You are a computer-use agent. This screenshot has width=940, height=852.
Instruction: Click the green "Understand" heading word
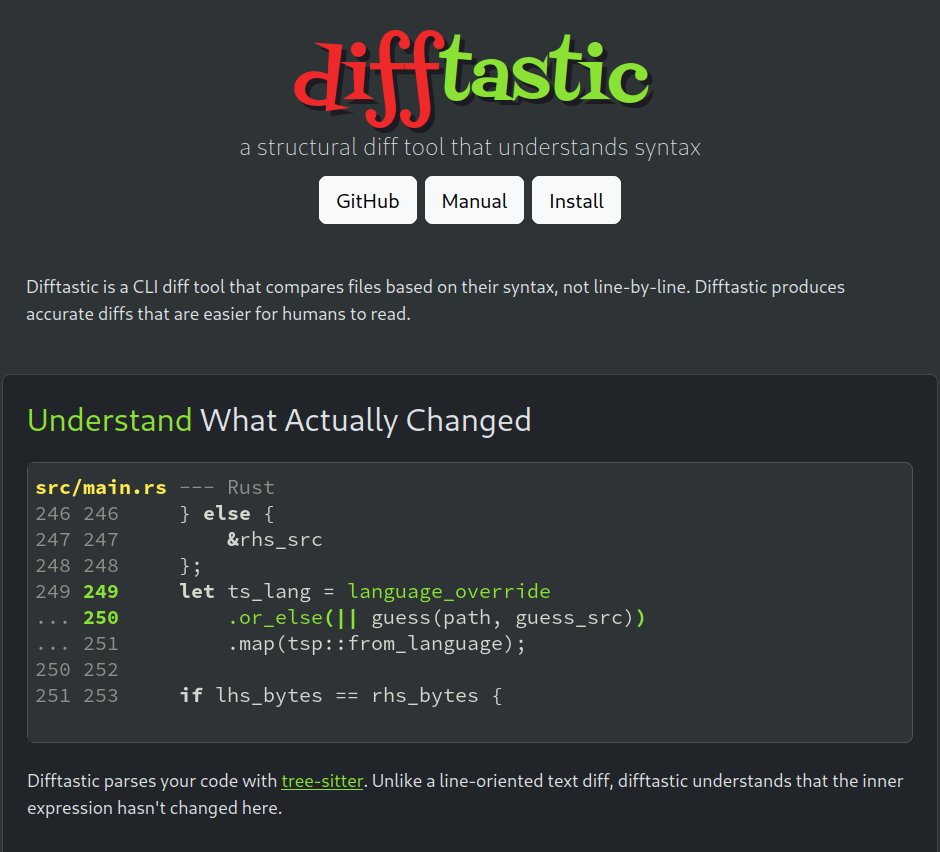click(x=109, y=420)
